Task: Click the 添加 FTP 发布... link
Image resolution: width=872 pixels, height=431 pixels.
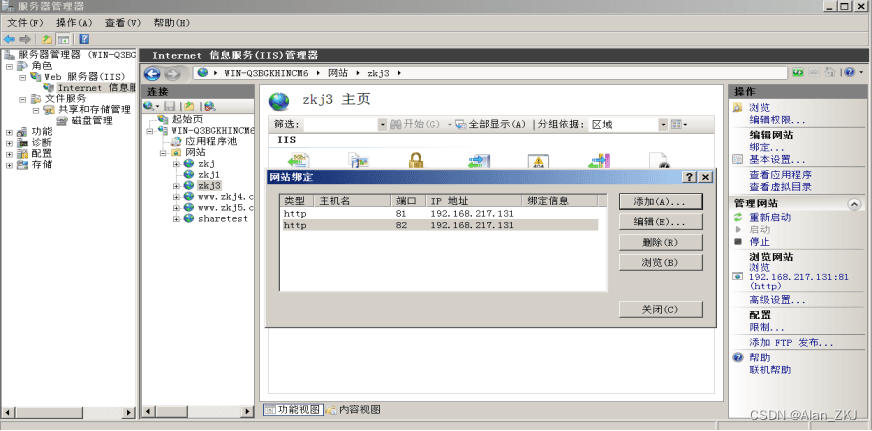Action: [791, 343]
